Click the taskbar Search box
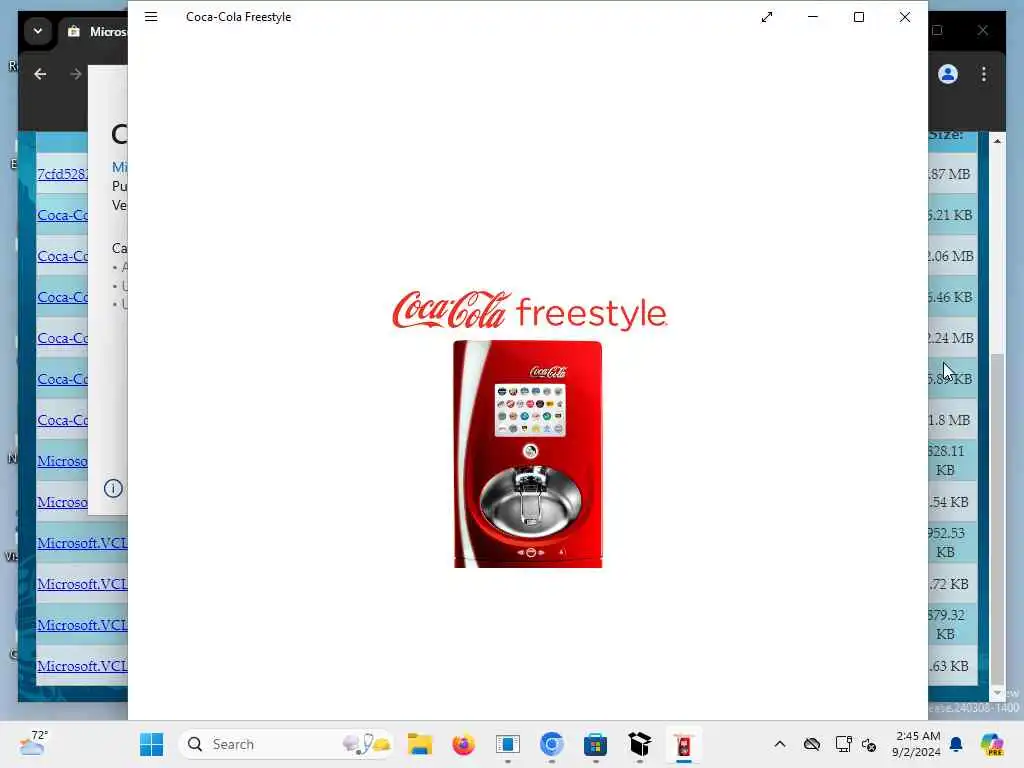Viewport: 1024px width, 768px height. point(286,744)
